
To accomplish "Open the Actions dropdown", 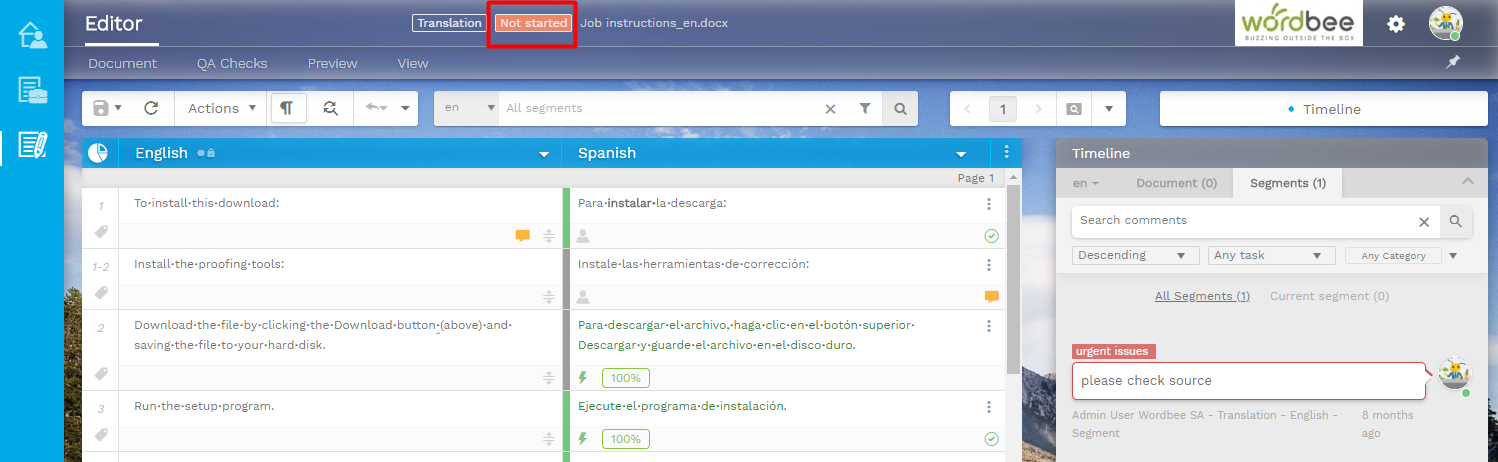I will point(222,108).
